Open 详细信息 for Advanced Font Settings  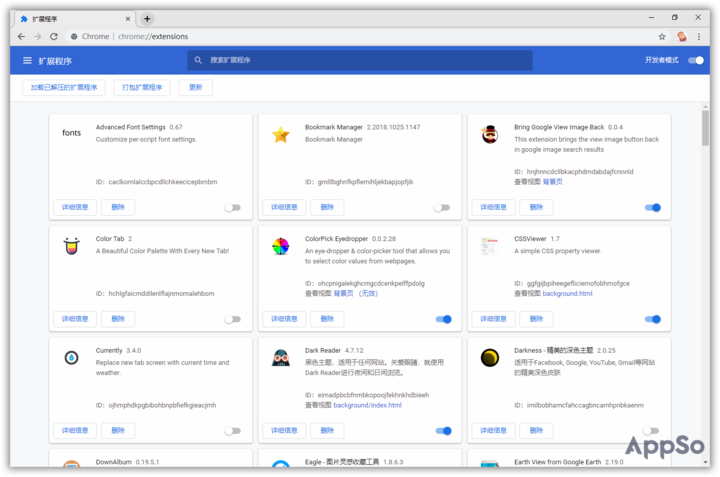(x=75, y=207)
